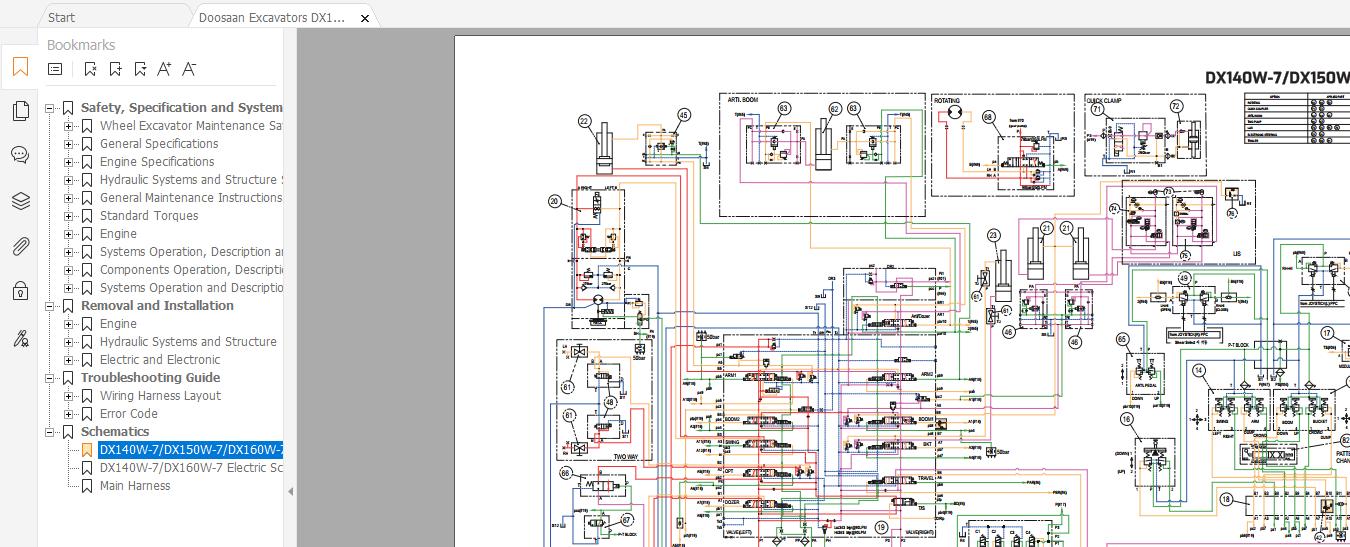The image size is (1350, 547).
Task: Open the Main Harness bookmark
Action: point(135,486)
